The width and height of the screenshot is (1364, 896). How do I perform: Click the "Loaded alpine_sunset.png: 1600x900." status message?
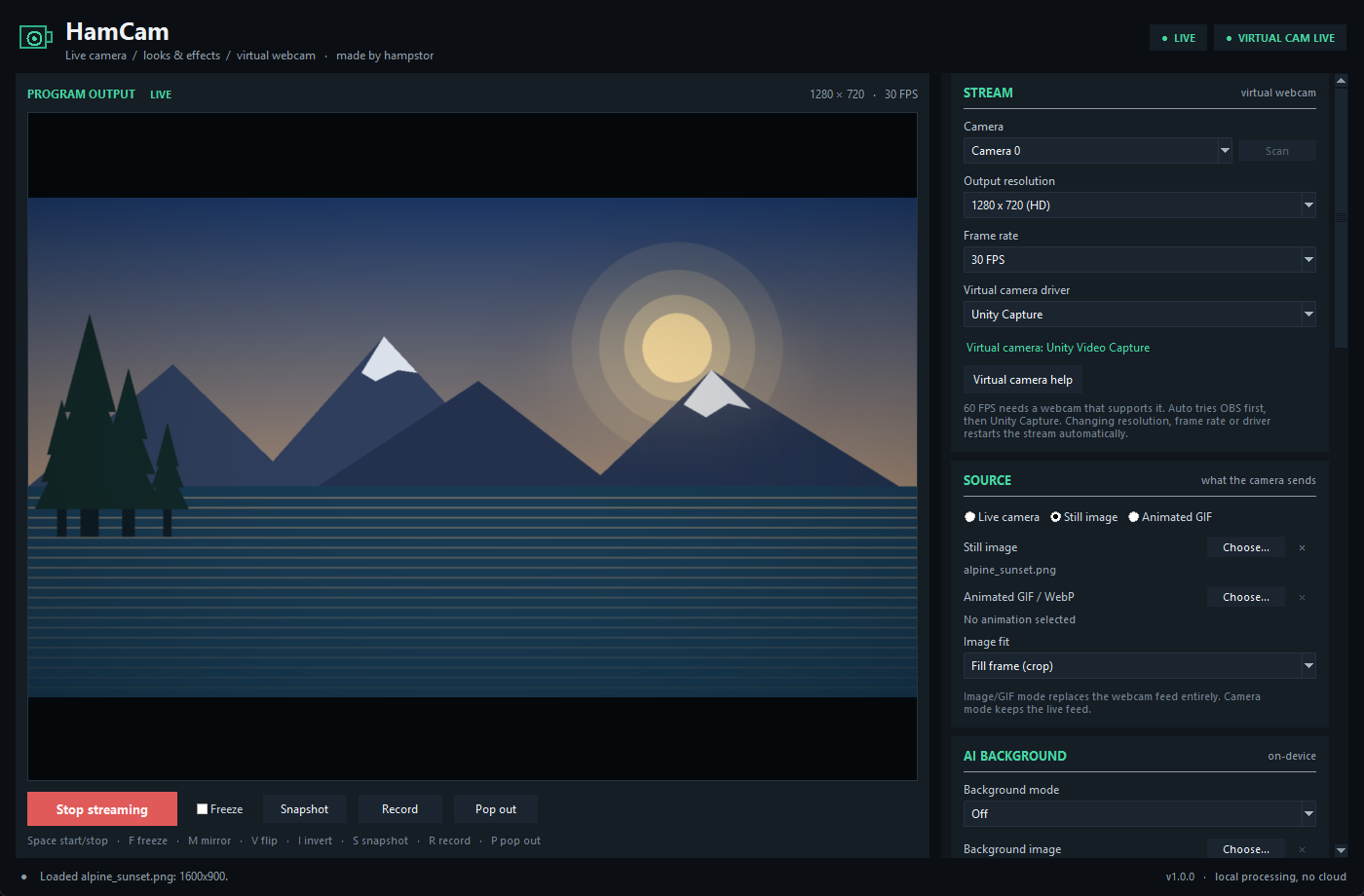pyautogui.click(x=134, y=877)
